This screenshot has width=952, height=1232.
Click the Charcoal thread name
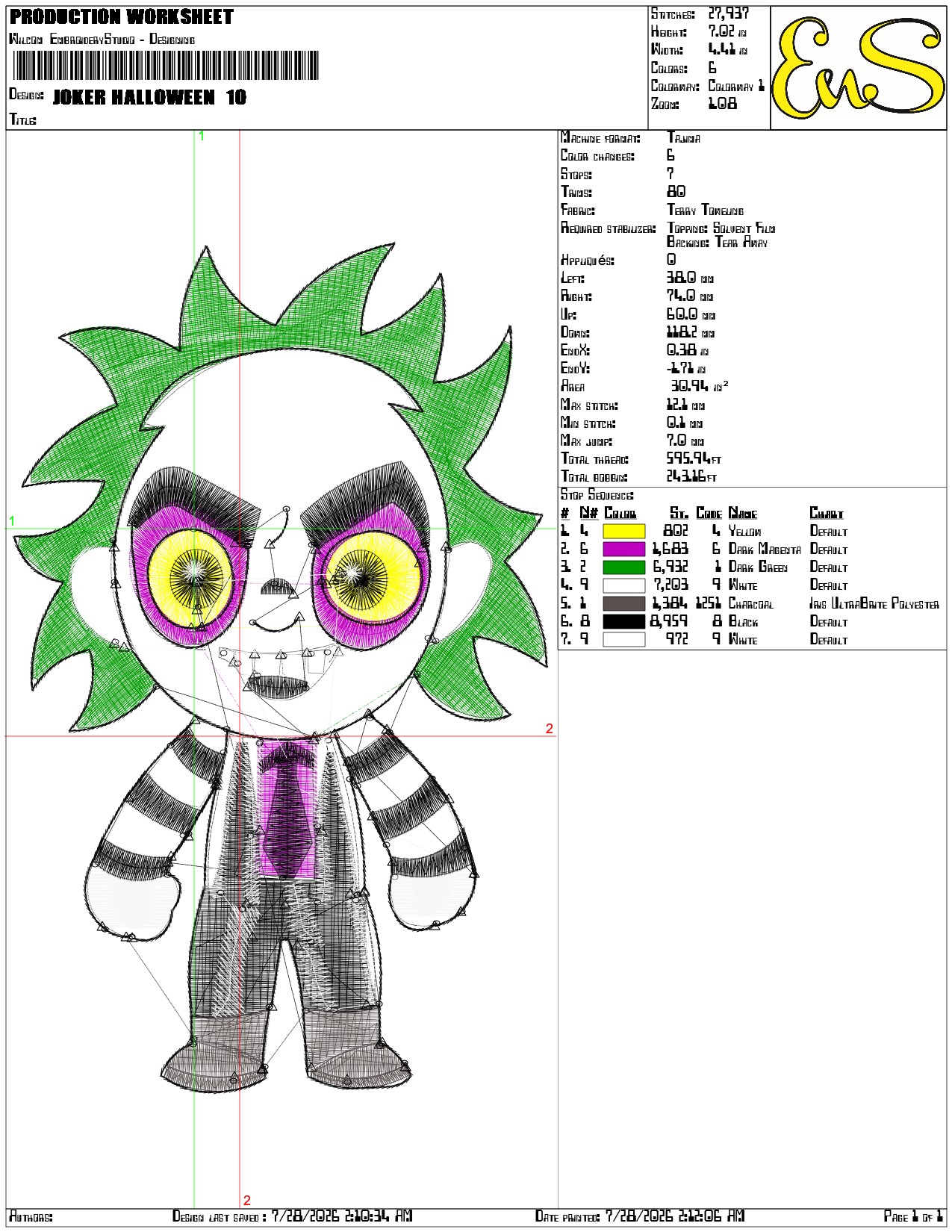(x=751, y=603)
